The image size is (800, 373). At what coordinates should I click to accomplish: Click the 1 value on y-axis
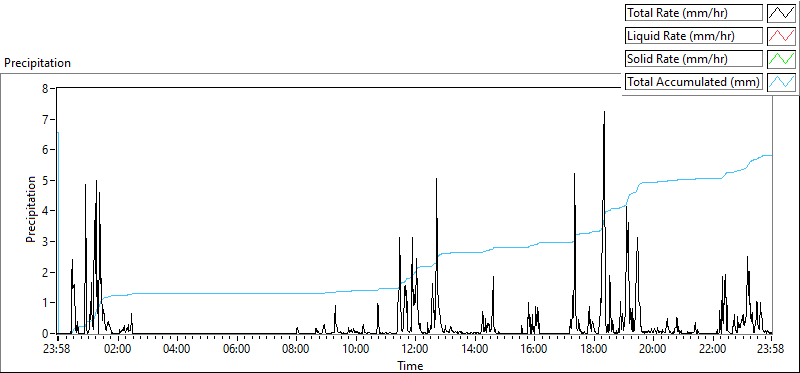45,303
